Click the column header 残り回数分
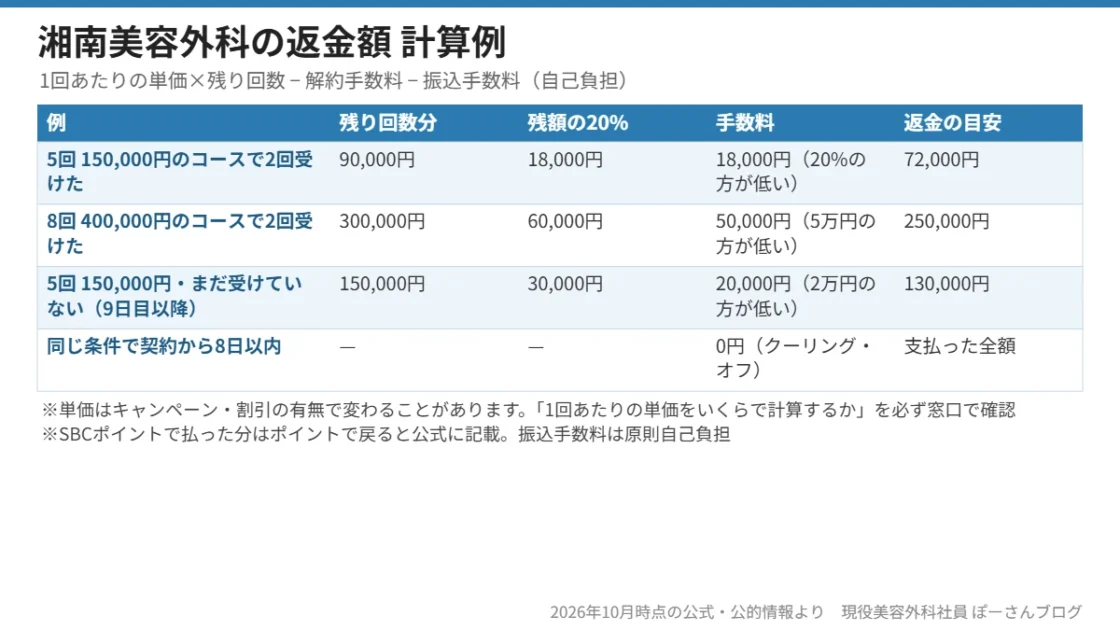Image resolution: width=1120 pixels, height=630 pixels. pyautogui.click(x=388, y=123)
